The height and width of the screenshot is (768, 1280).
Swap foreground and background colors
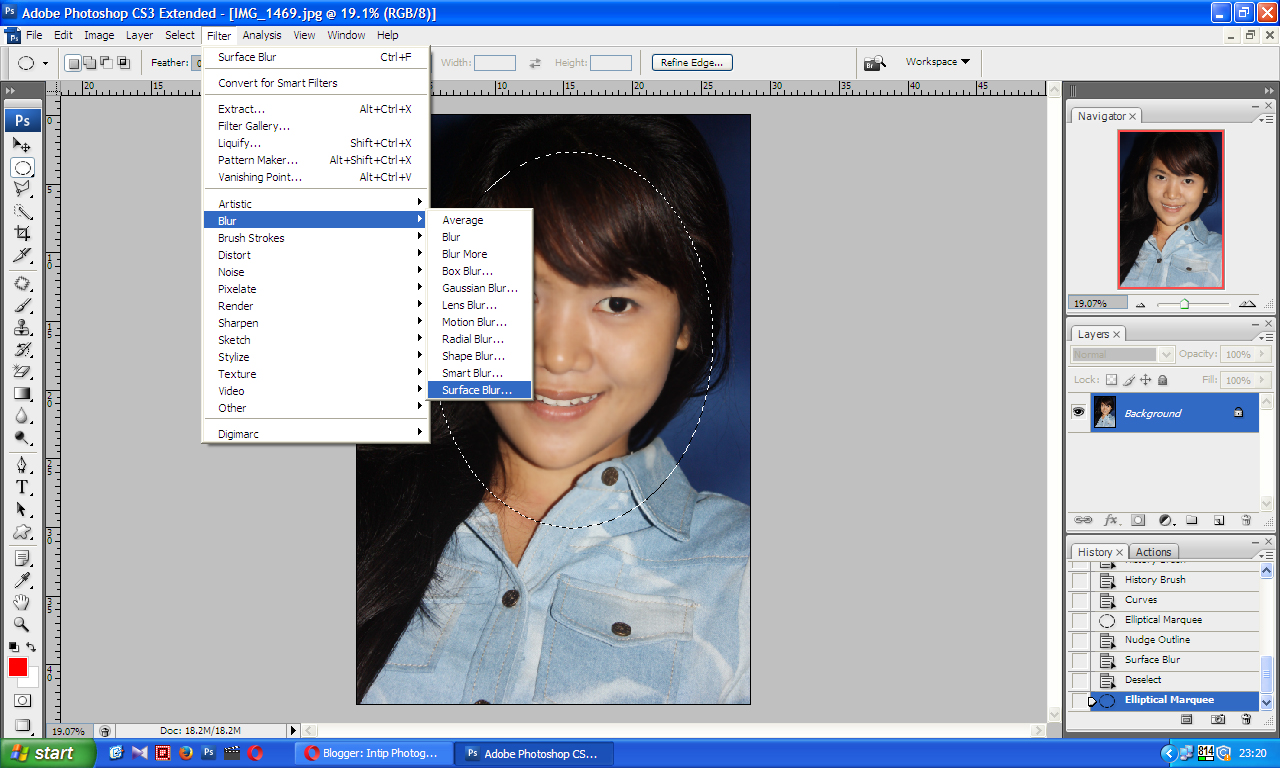coord(32,648)
